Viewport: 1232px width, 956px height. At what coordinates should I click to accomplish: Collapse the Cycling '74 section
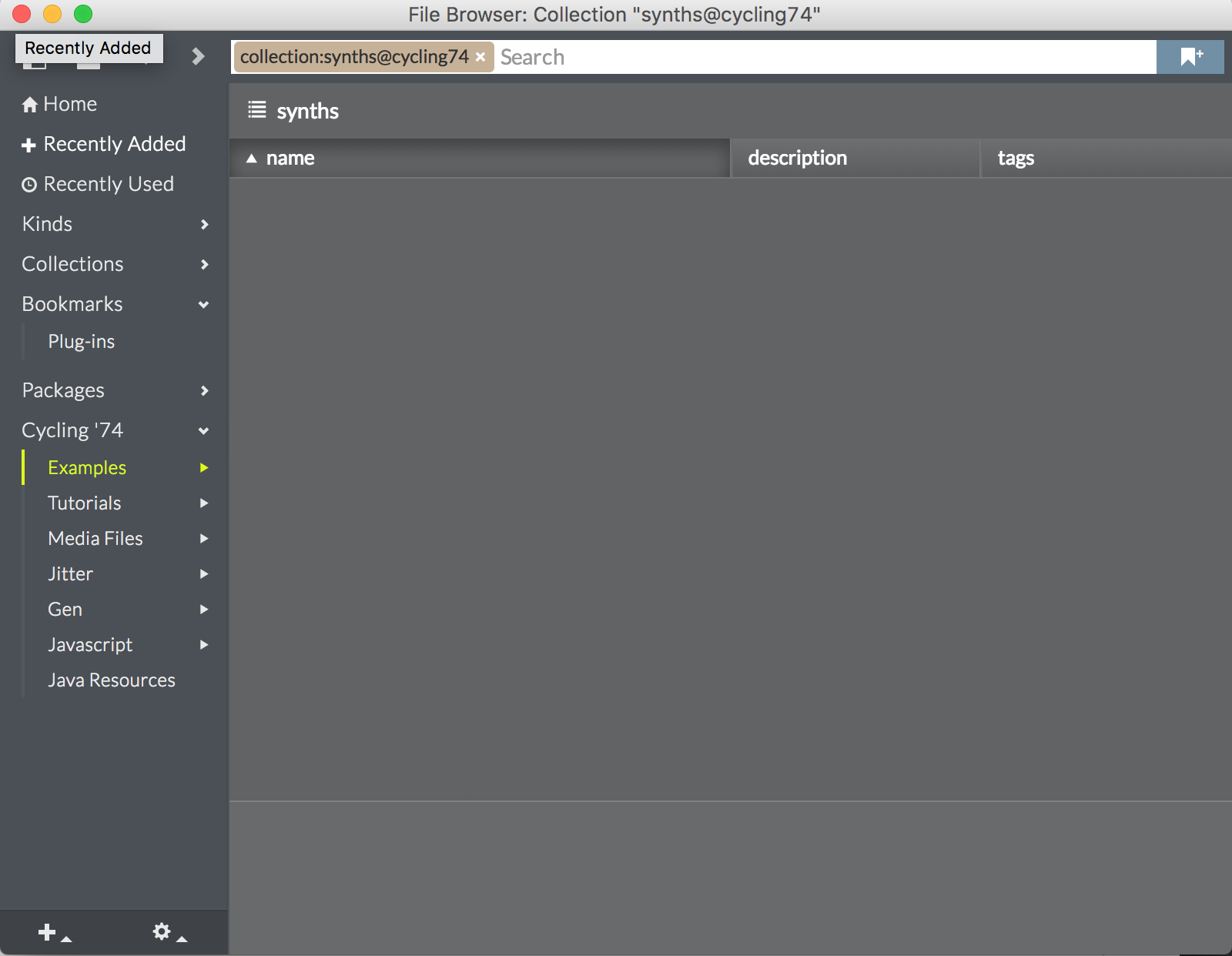(203, 430)
